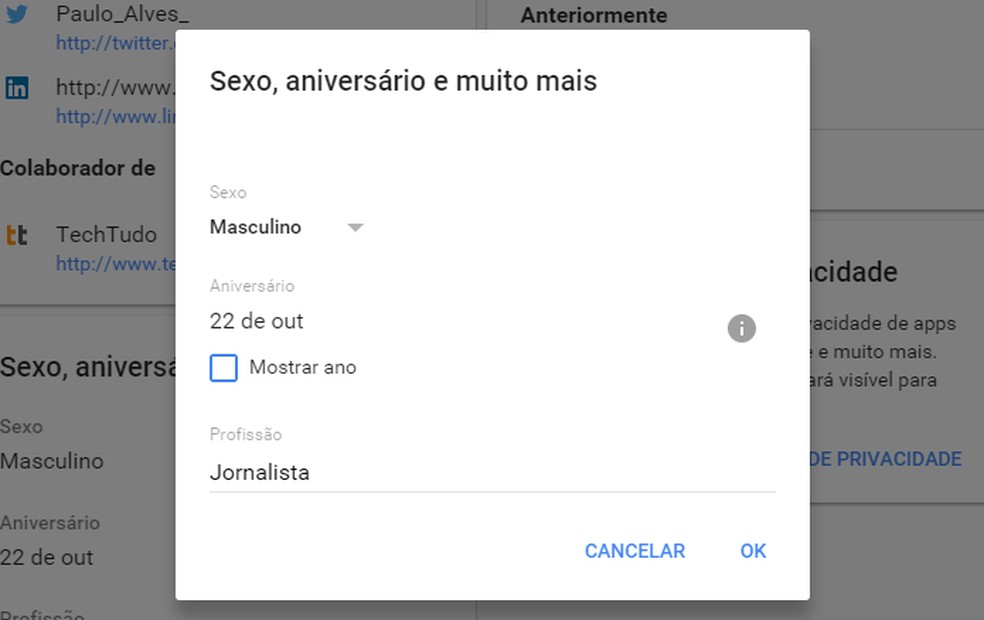Check the show year option under birthday
This screenshot has height=620, width=984.
click(224, 368)
